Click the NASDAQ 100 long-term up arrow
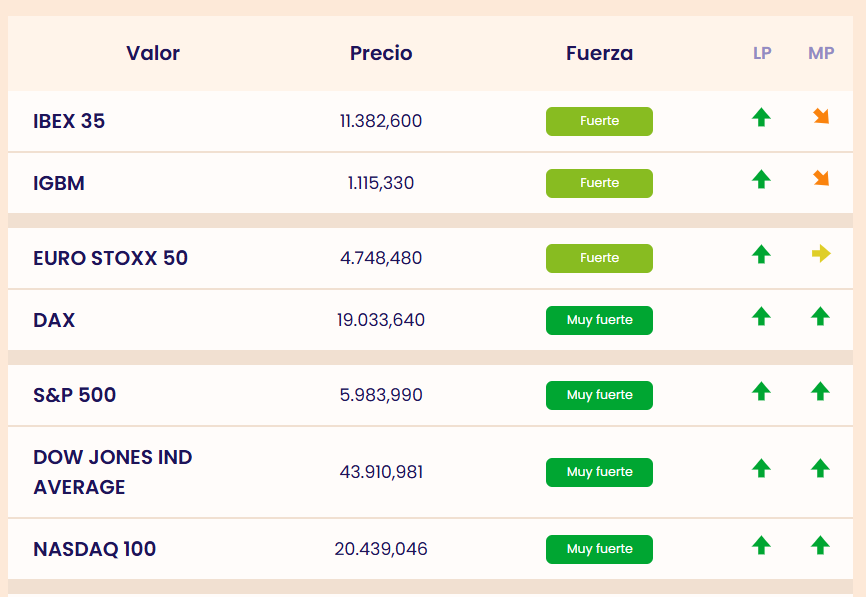The width and height of the screenshot is (866, 597). click(761, 545)
